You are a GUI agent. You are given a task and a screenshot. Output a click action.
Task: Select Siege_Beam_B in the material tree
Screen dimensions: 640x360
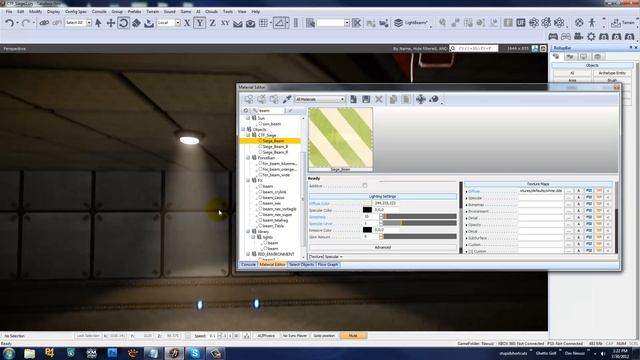275,147
